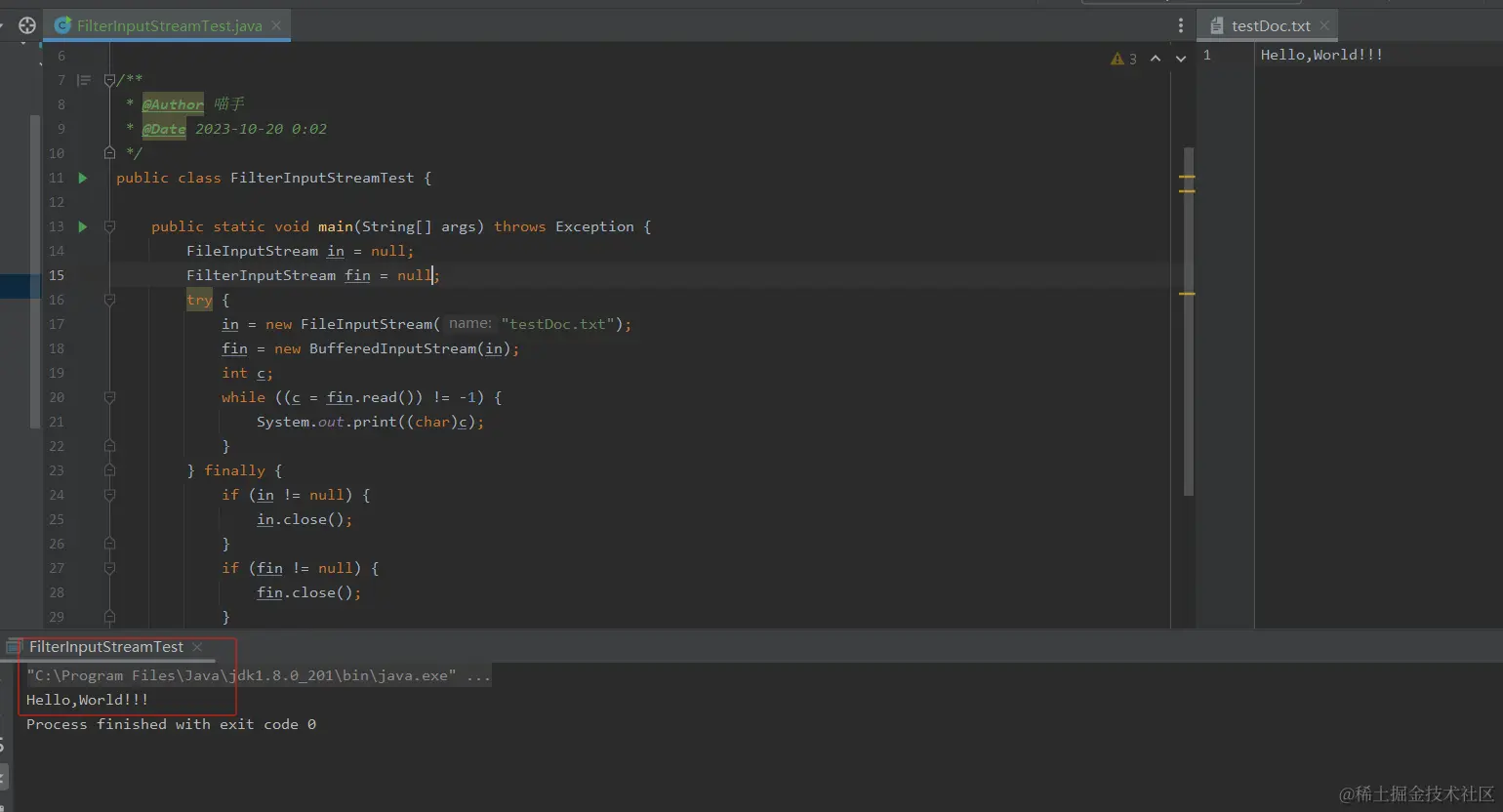Click the warnings indicator showing 3
1503x812 pixels.
click(1123, 59)
